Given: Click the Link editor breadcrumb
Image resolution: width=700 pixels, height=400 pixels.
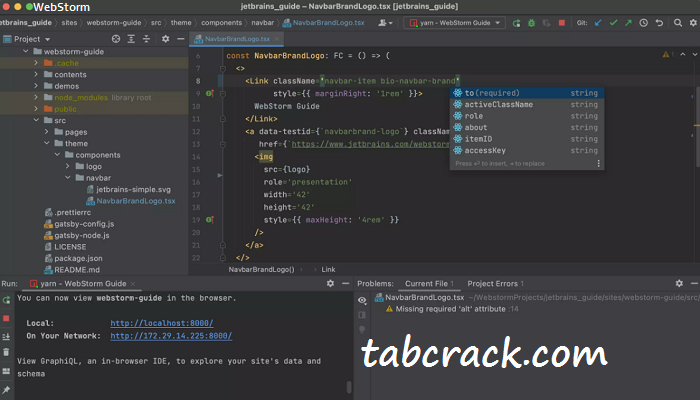Looking at the screenshot, I should pyautogui.click(x=328, y=269).
